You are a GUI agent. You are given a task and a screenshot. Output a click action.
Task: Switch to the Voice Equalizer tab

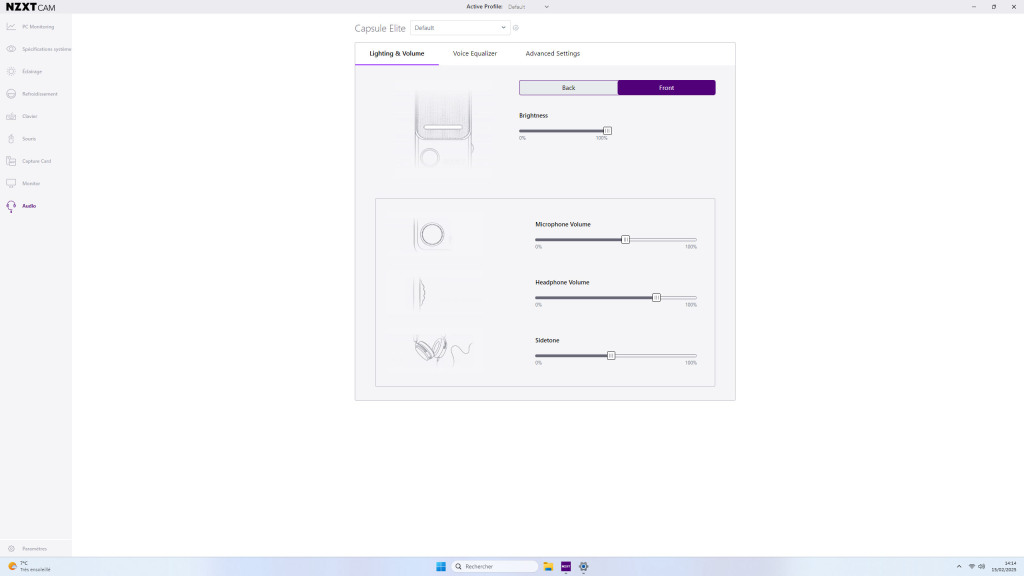[x=475, y=54]
